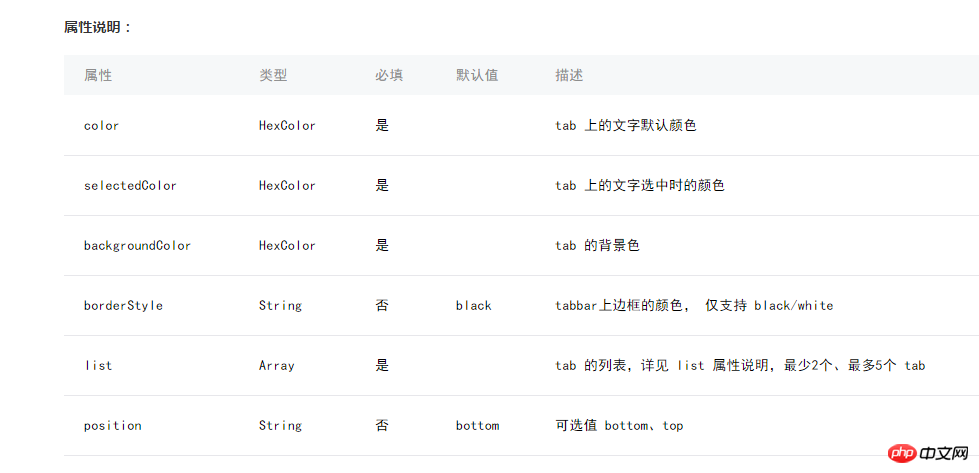Select the list property name cell
Image resolution: width=979 pixels, height=473 pixels.
point(98,366)
